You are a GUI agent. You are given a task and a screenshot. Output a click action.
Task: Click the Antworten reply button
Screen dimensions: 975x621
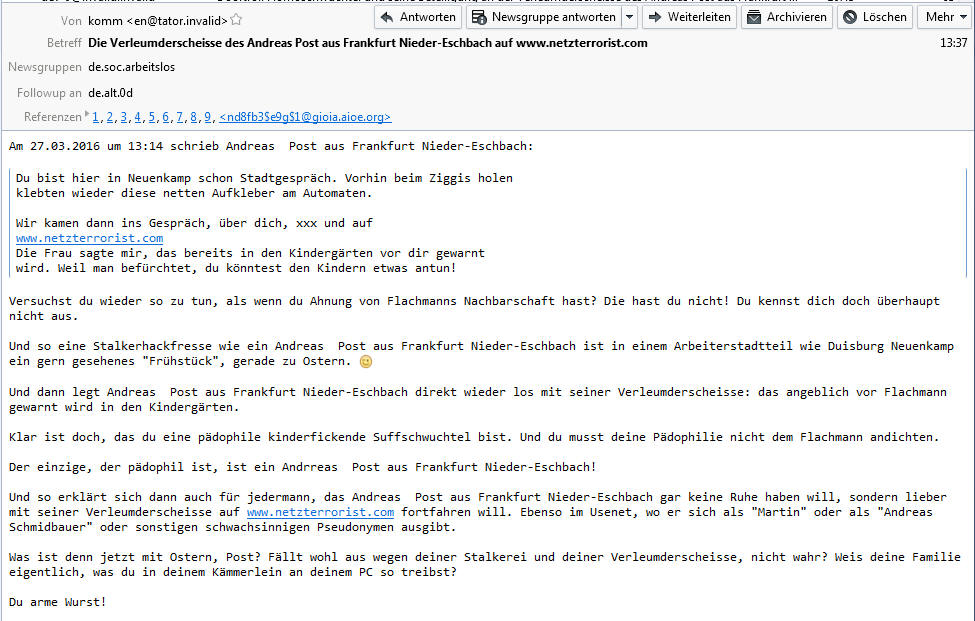click(x=418, y=17)
